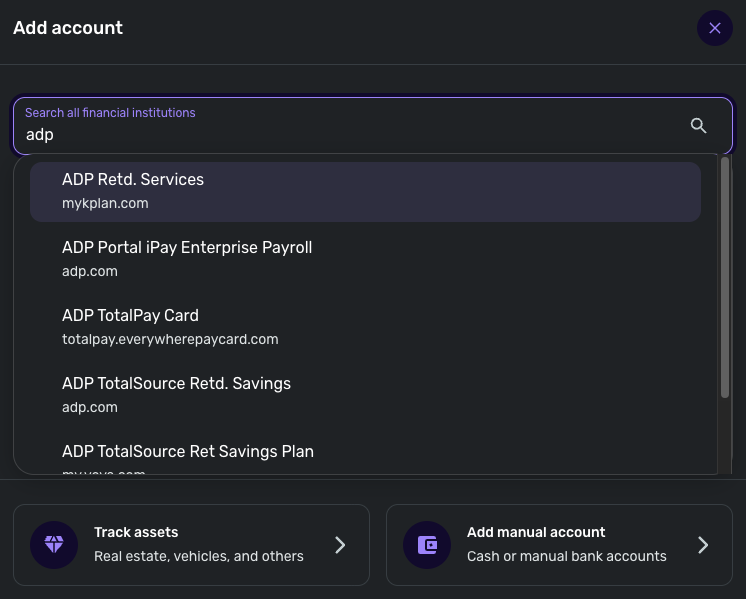Viewport: 746px width, 599px height.
Task: Click the wallet icon for manual account
Action: [x=427, y=545]
